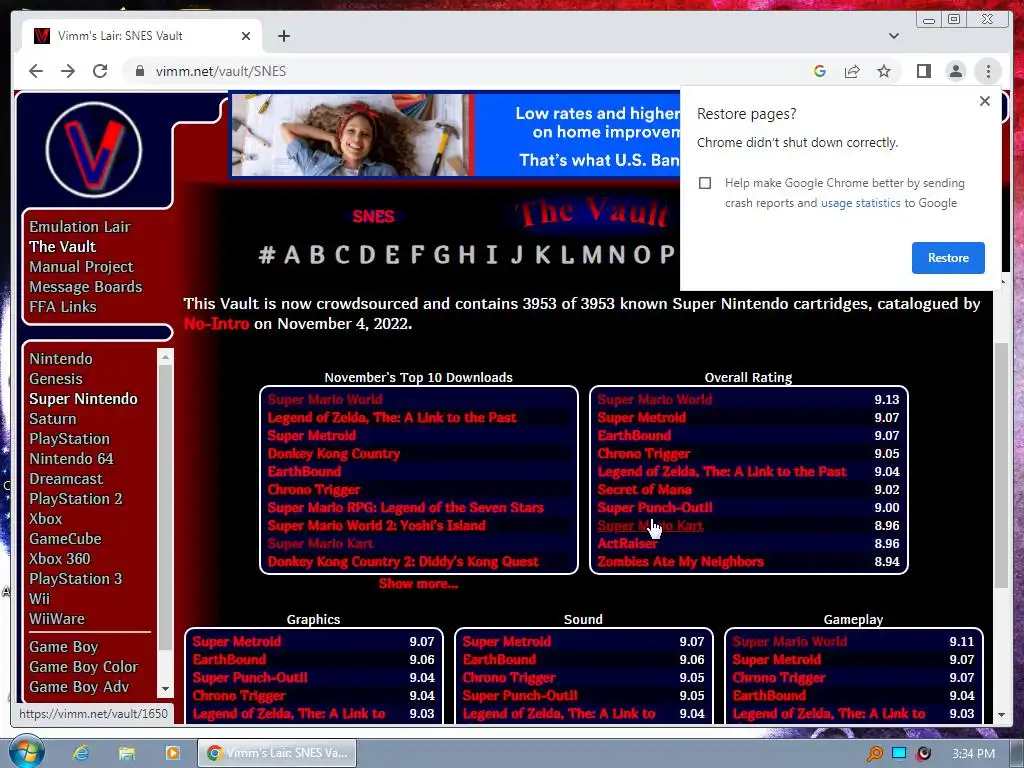Open Emulation Lair section
The image size is (1024, 768).
(x=80, y=227)
